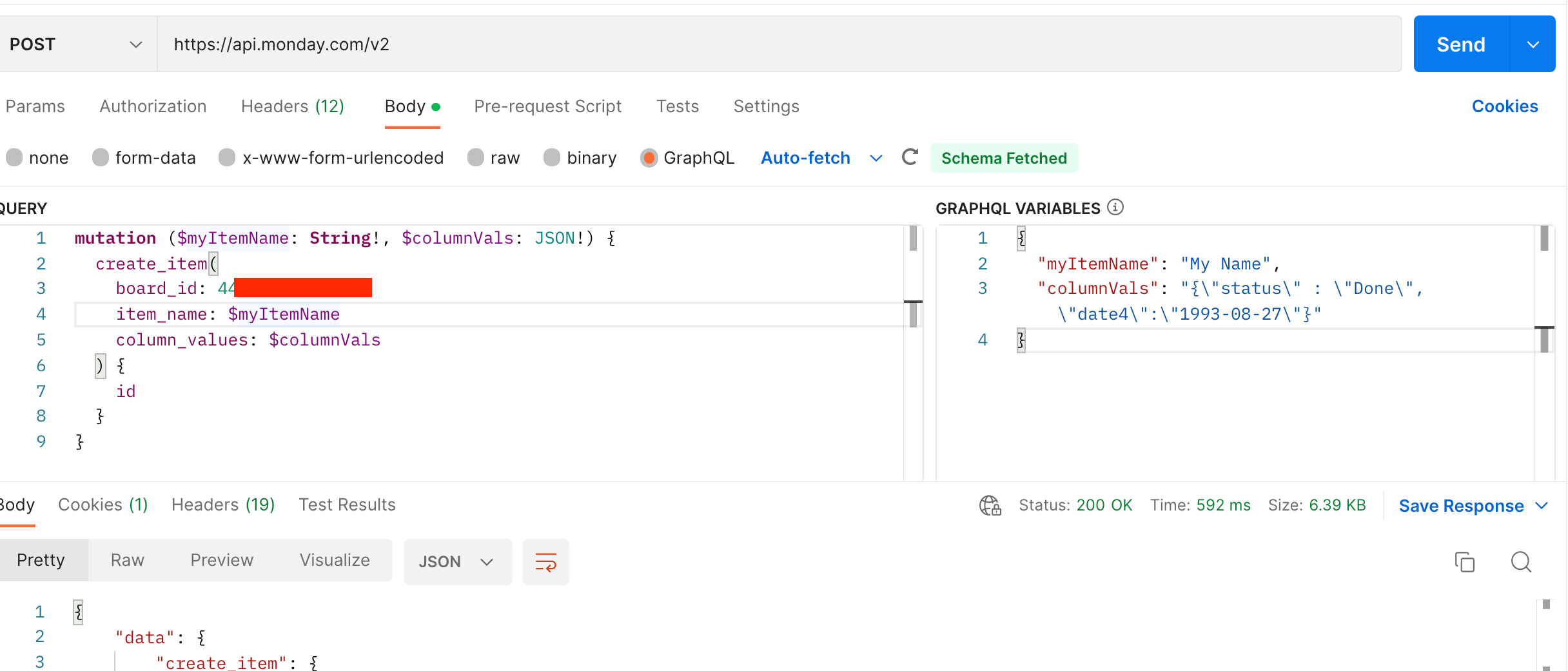The width and height of the screenshot is (1568, 671).
Task: Click the Status: 200 OK text
Action: [1075, 505]
